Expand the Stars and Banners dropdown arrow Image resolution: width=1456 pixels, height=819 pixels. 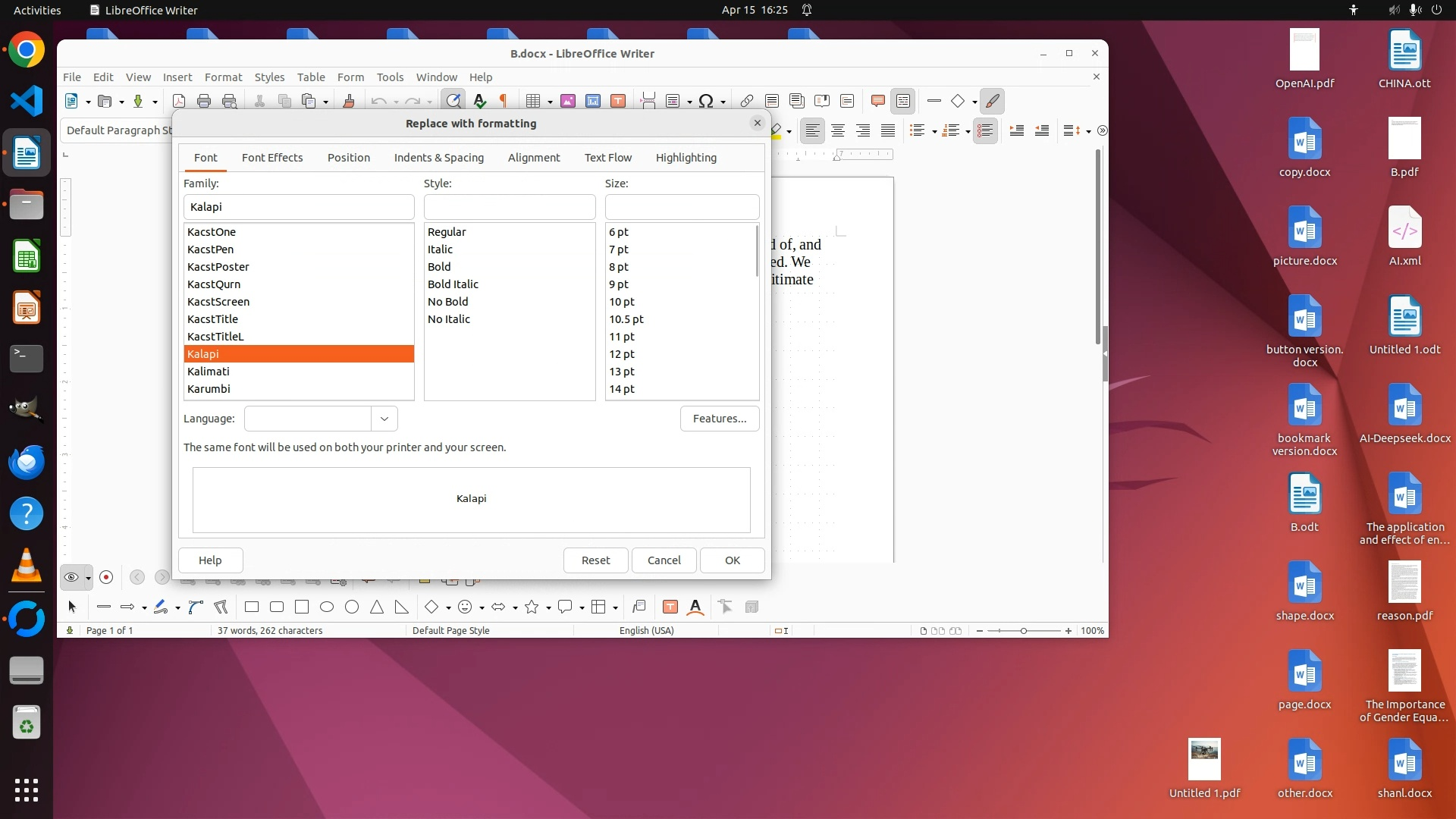(x=548, y=607)
